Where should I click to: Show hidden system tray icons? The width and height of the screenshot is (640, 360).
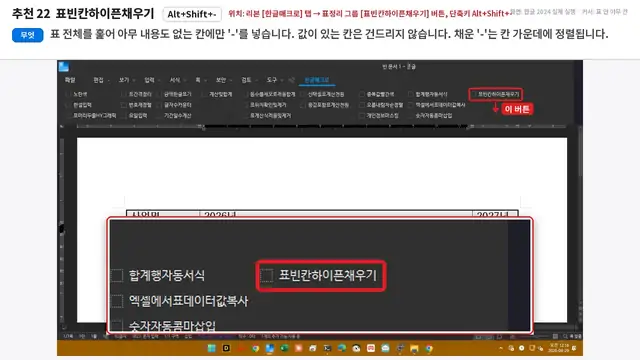501,348
